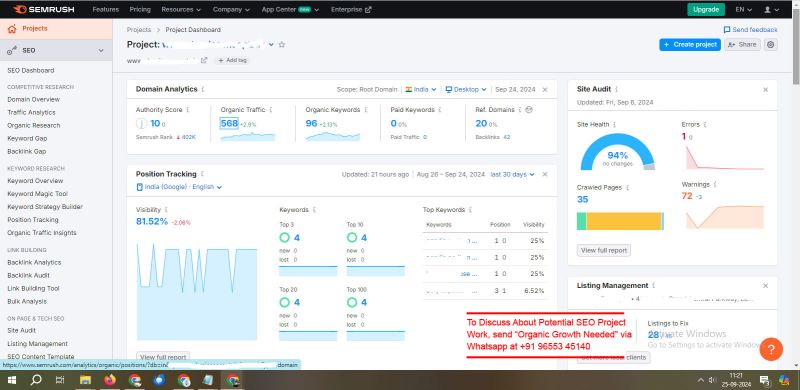Screen dimensions: 800x390
Task: Open project settings gear icon
Action: click(x=771, y=44)
